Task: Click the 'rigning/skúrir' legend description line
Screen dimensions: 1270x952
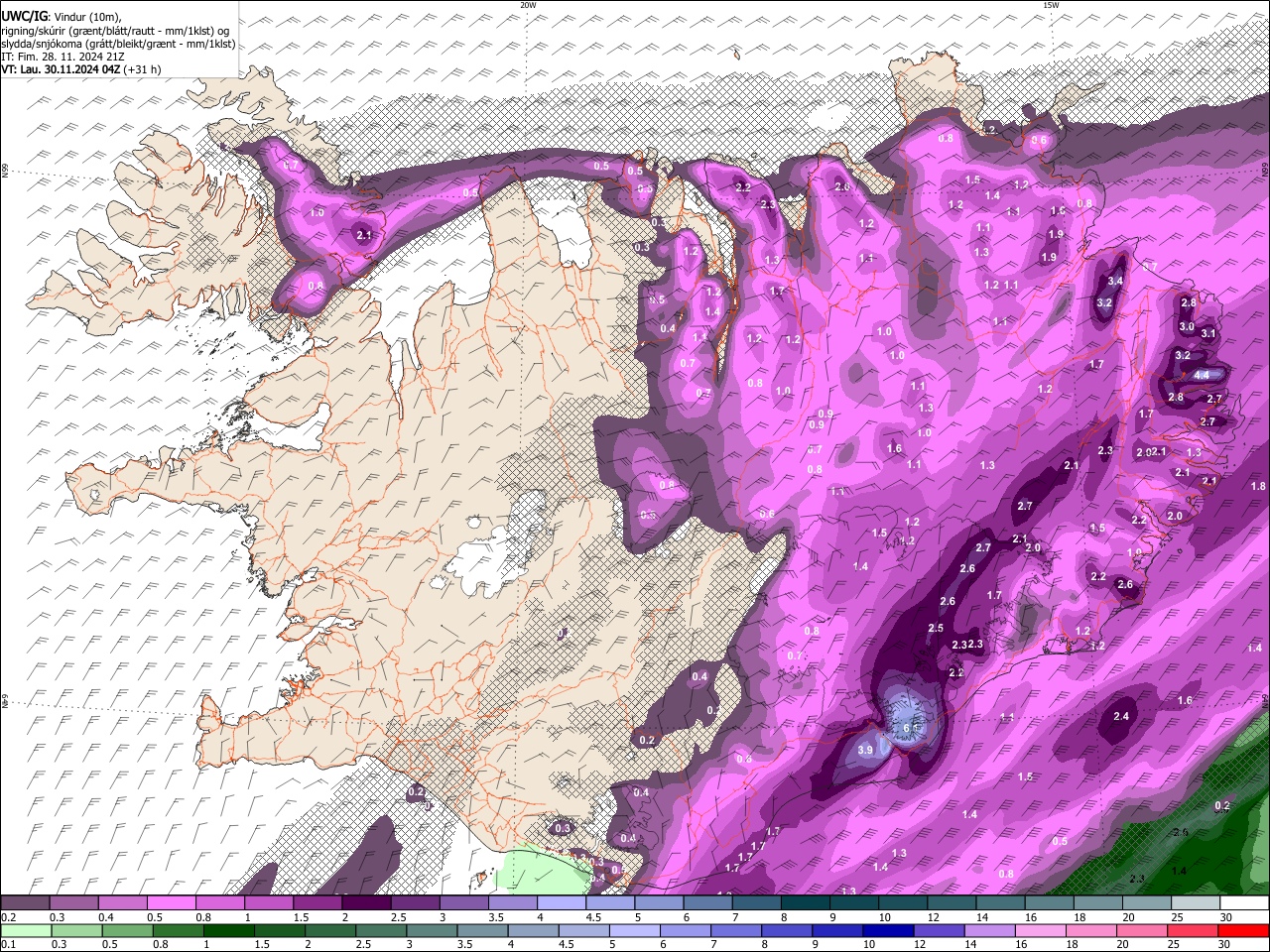Action: [x=117, y=31]
